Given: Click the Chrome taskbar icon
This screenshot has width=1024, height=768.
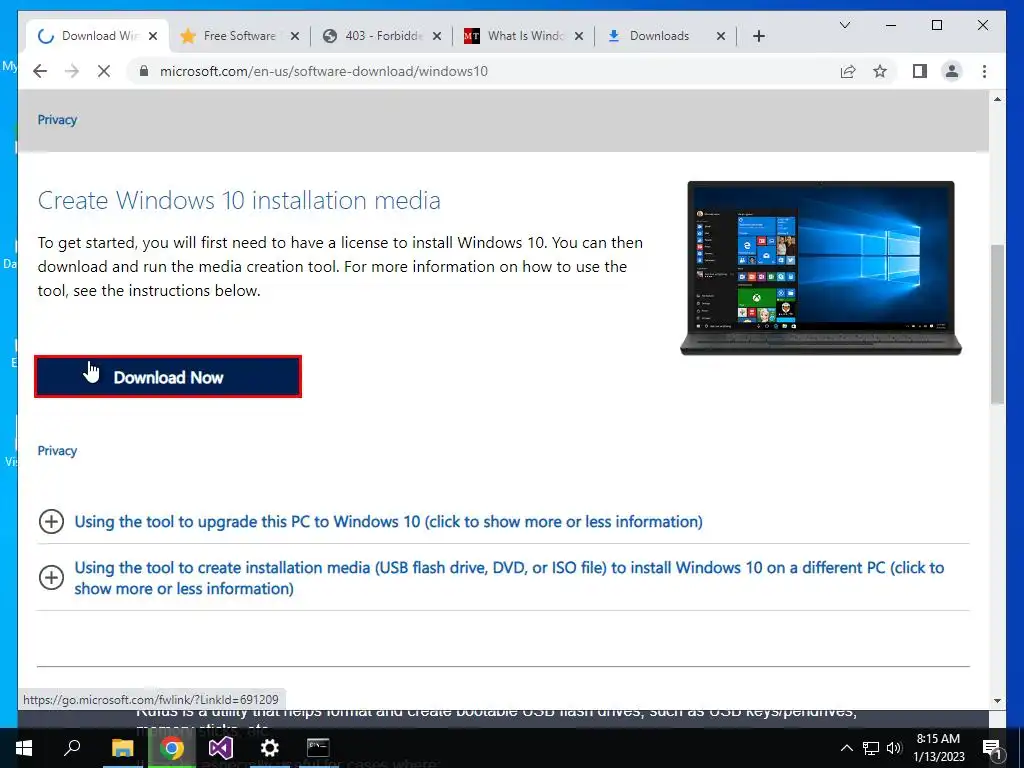Looking at the screenshot, I should [x=171, y=748].
